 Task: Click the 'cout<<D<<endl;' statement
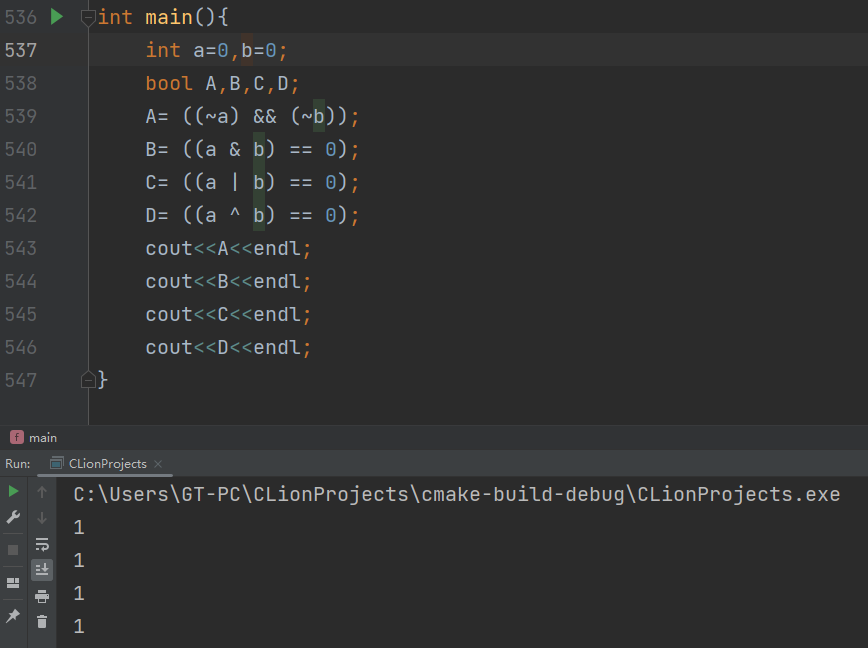coord(229,348)
